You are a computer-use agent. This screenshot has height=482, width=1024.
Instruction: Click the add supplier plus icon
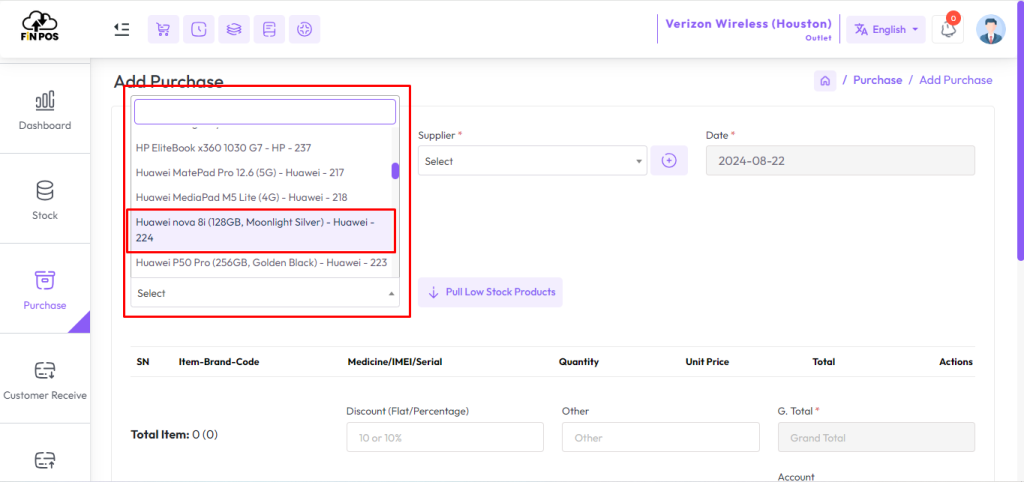pyautogui.click(x=669, y=161)
